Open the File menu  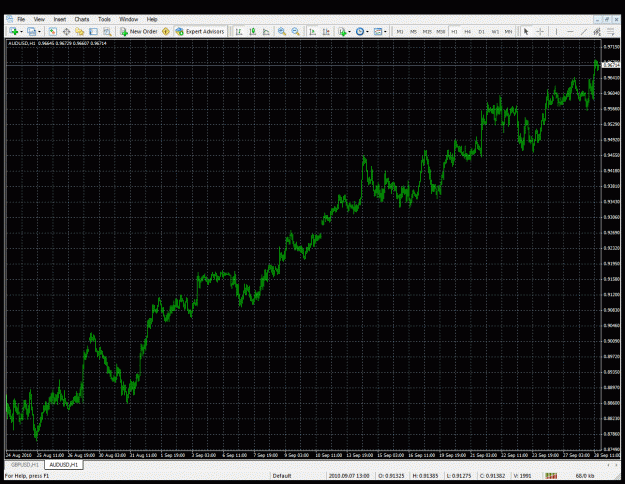[21, 19]
